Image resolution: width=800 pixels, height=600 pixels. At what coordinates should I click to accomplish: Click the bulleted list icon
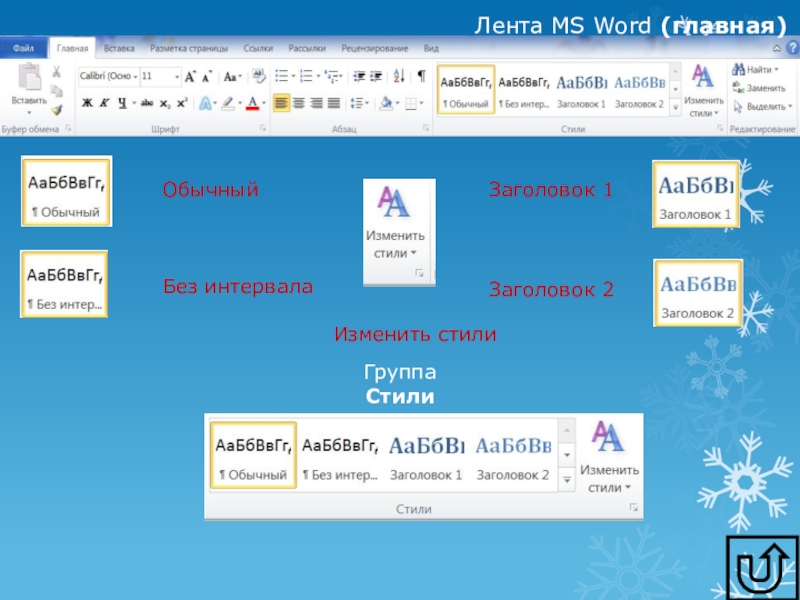pyautogui.click(x=281, y=76)
